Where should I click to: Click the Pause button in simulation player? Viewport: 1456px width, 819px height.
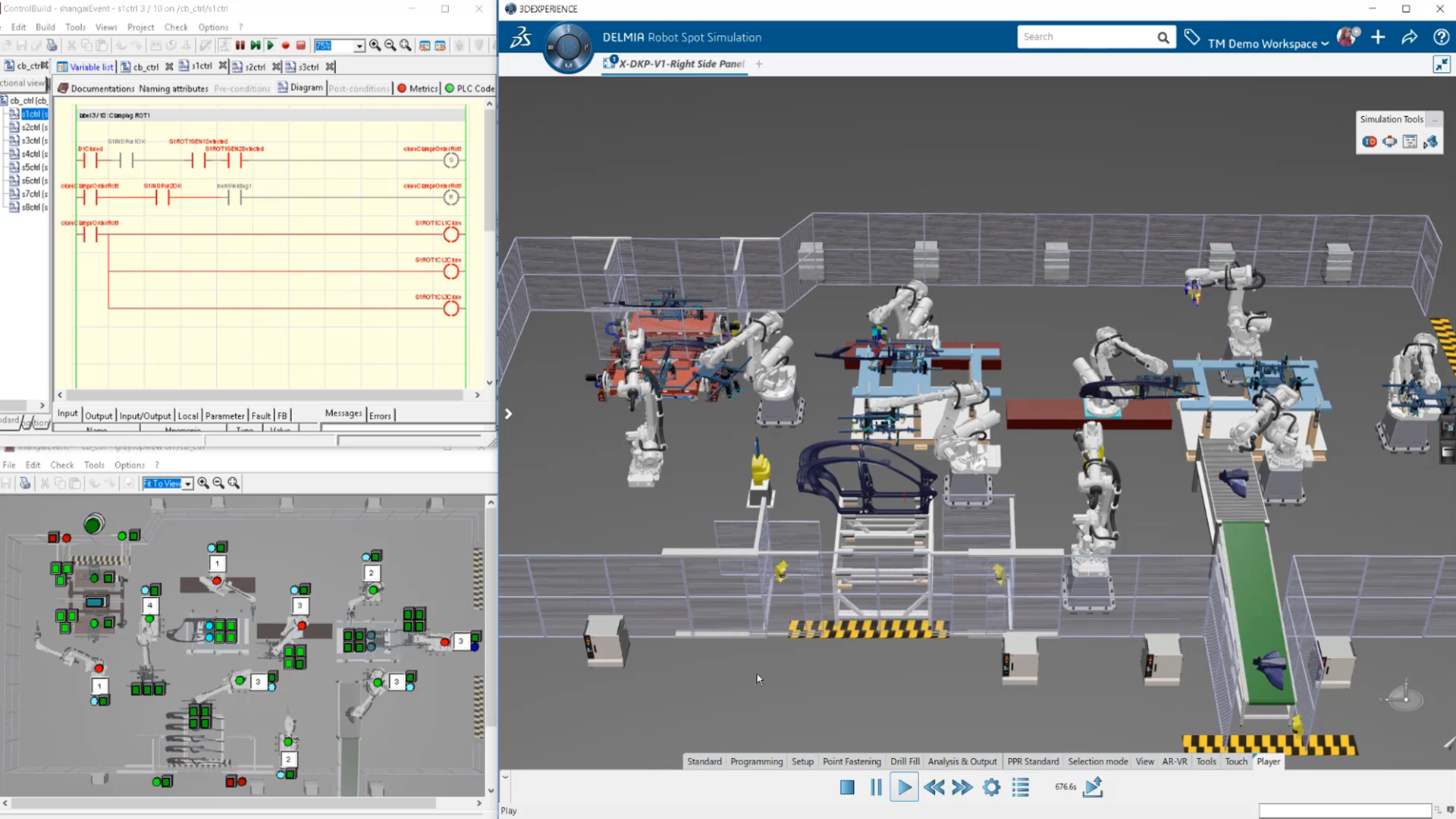click(x=875, y=787)
